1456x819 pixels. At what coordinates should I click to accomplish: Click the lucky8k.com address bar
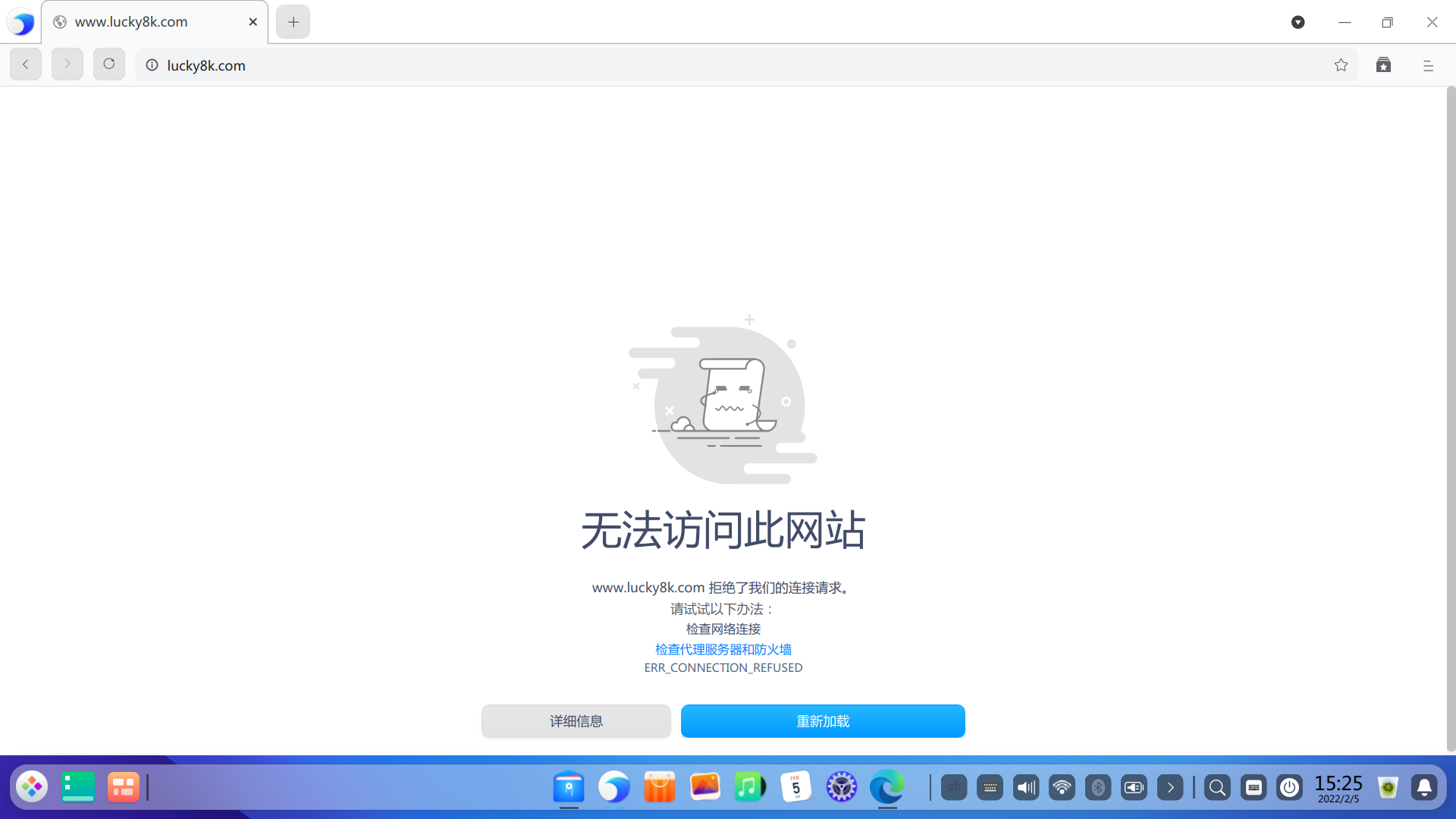coord(682,65)
